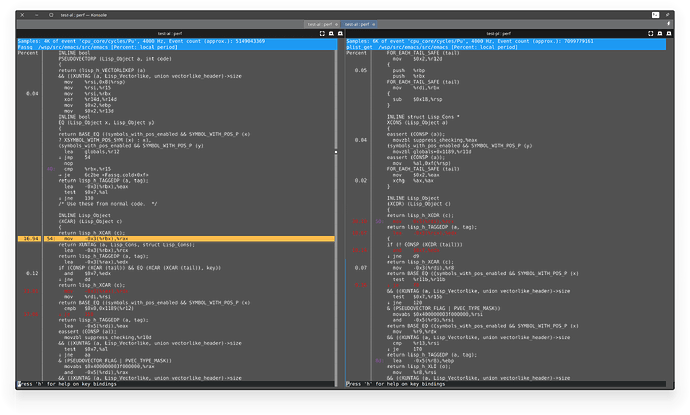The image size is (690, 415).
Task: Click the 0.12 percent value in left pane
Action: (32, 273)
